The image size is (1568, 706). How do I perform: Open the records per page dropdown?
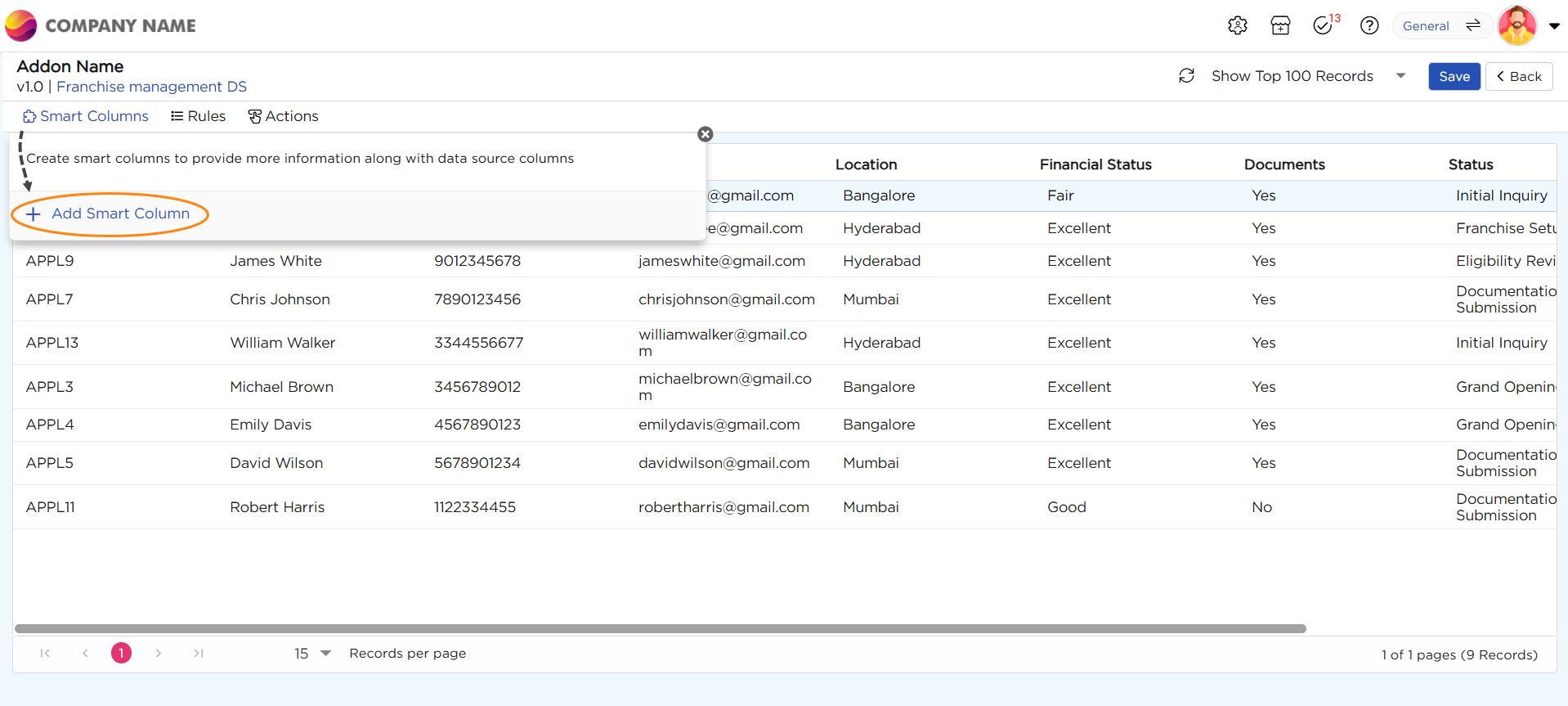point(325,653)
